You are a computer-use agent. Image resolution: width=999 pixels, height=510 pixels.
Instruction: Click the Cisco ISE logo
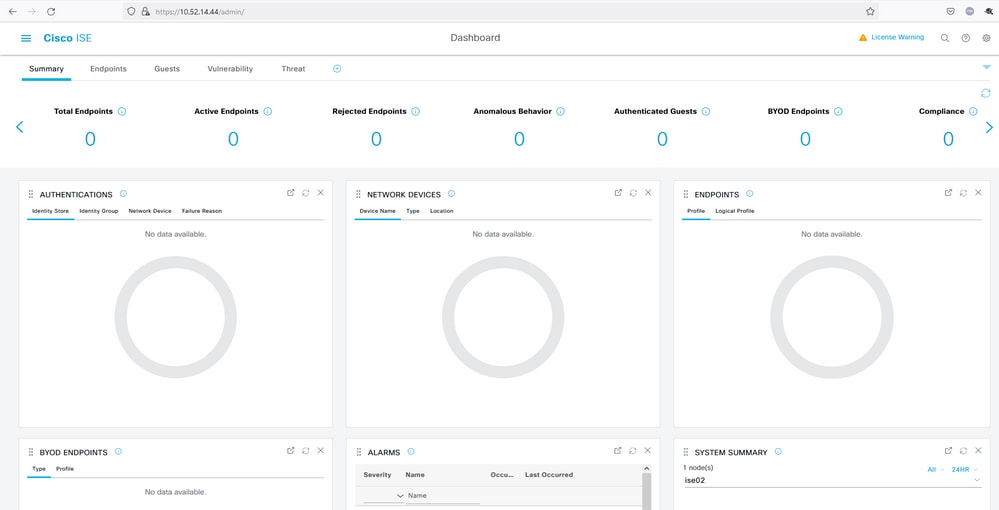(68, 38)
